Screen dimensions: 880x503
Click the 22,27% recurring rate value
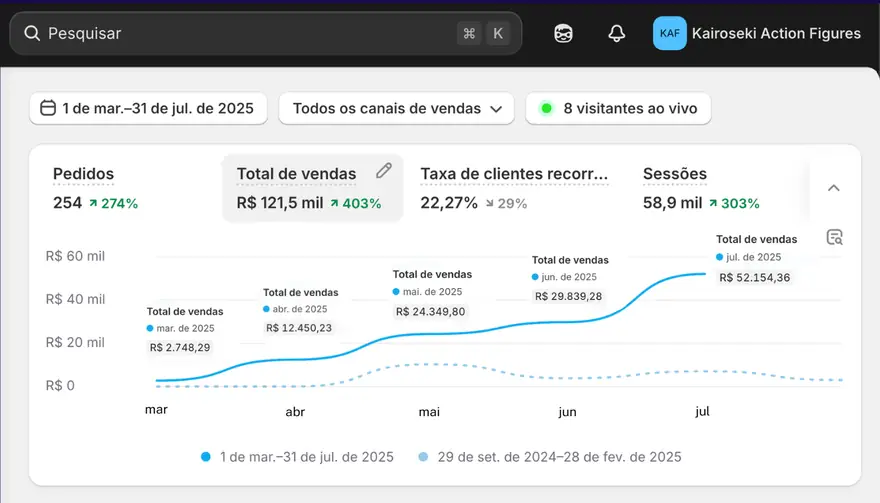tap(449, 203)
